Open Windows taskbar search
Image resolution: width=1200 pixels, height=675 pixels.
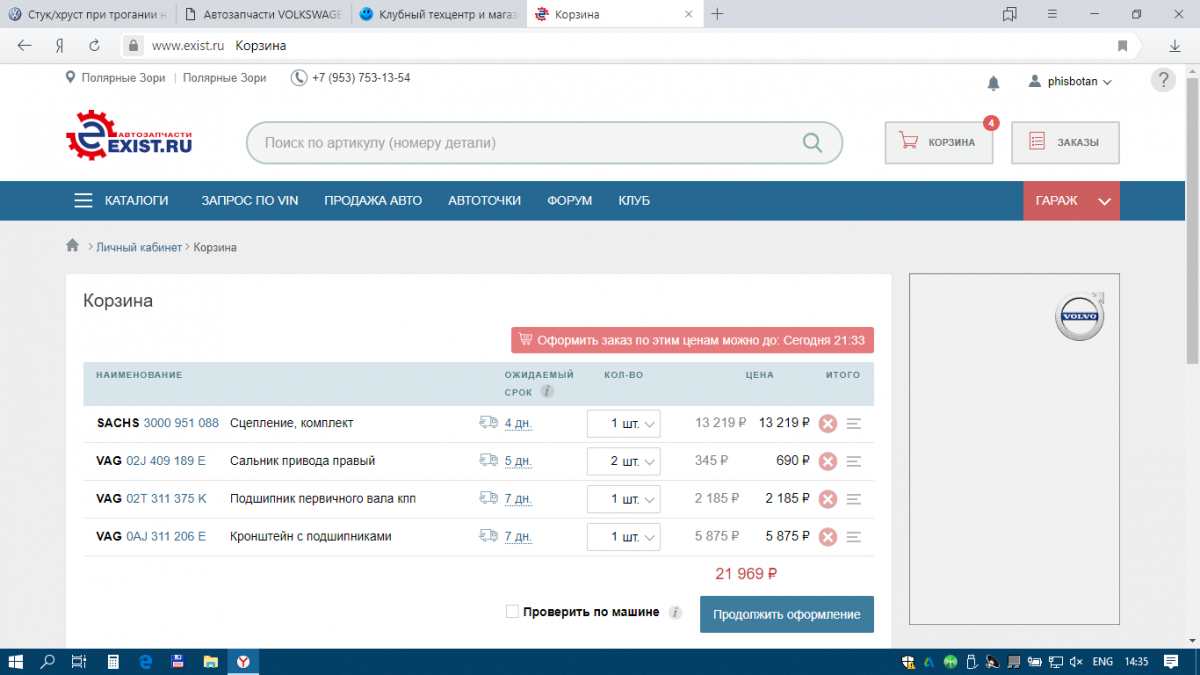pyautogui.click(x=47, y=661)
